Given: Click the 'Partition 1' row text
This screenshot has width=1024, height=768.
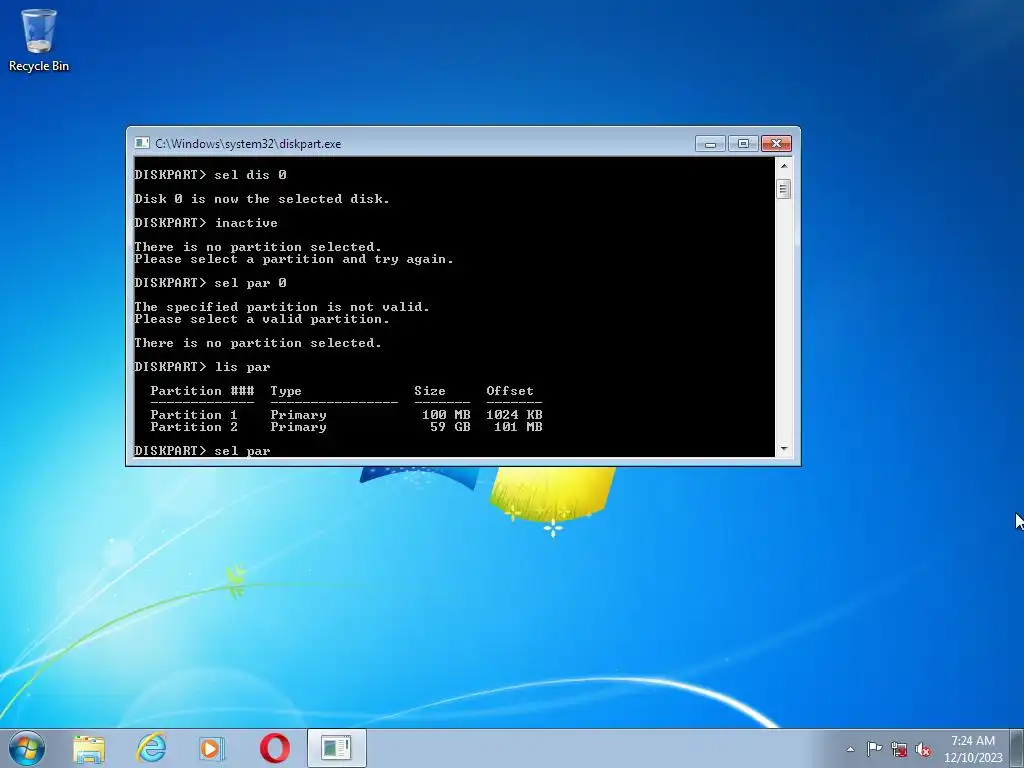Looking at the screenshot, I should pyautogui.click(x=194, y=415).
